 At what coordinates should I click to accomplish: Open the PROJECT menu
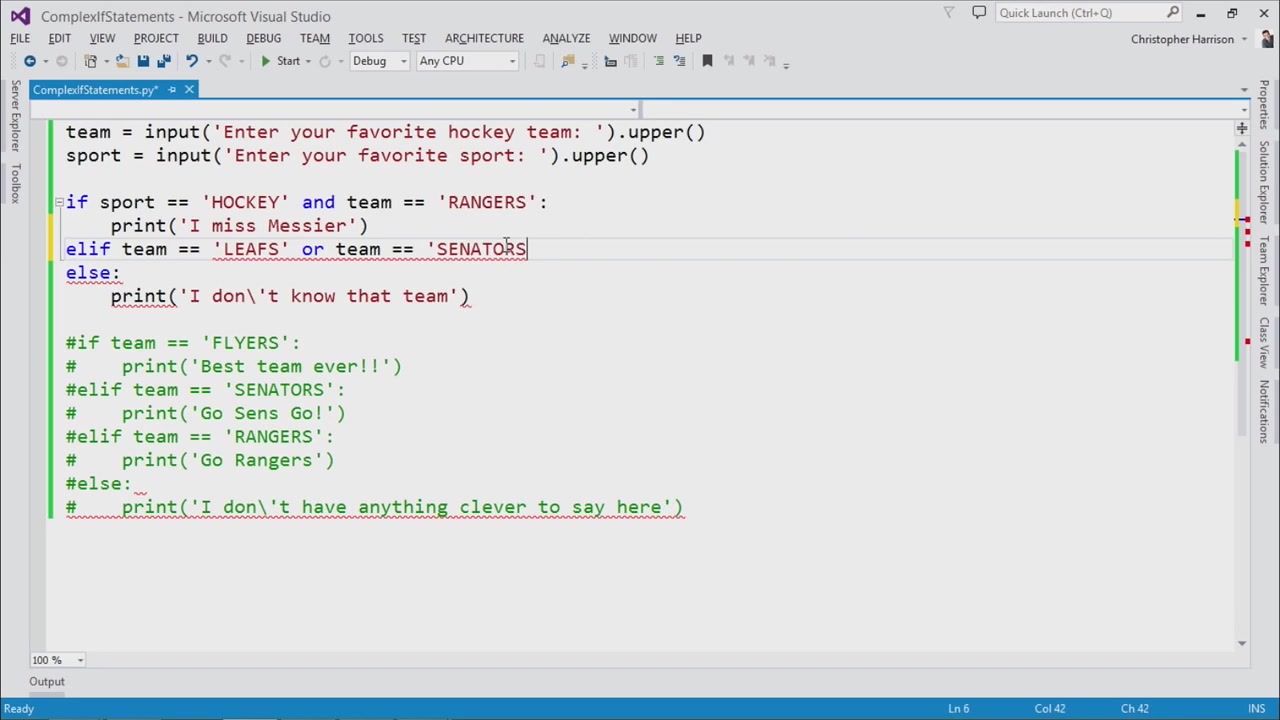click(x=156, y=38)
